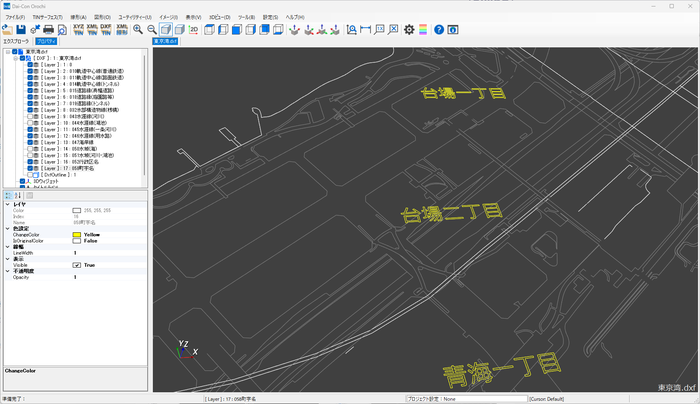The height and width of the screenshot is (404, 700).
Task: Click the yellow 台場一丁目 label in the viewport
Action: pyautogui.click(x=463, y=93)
